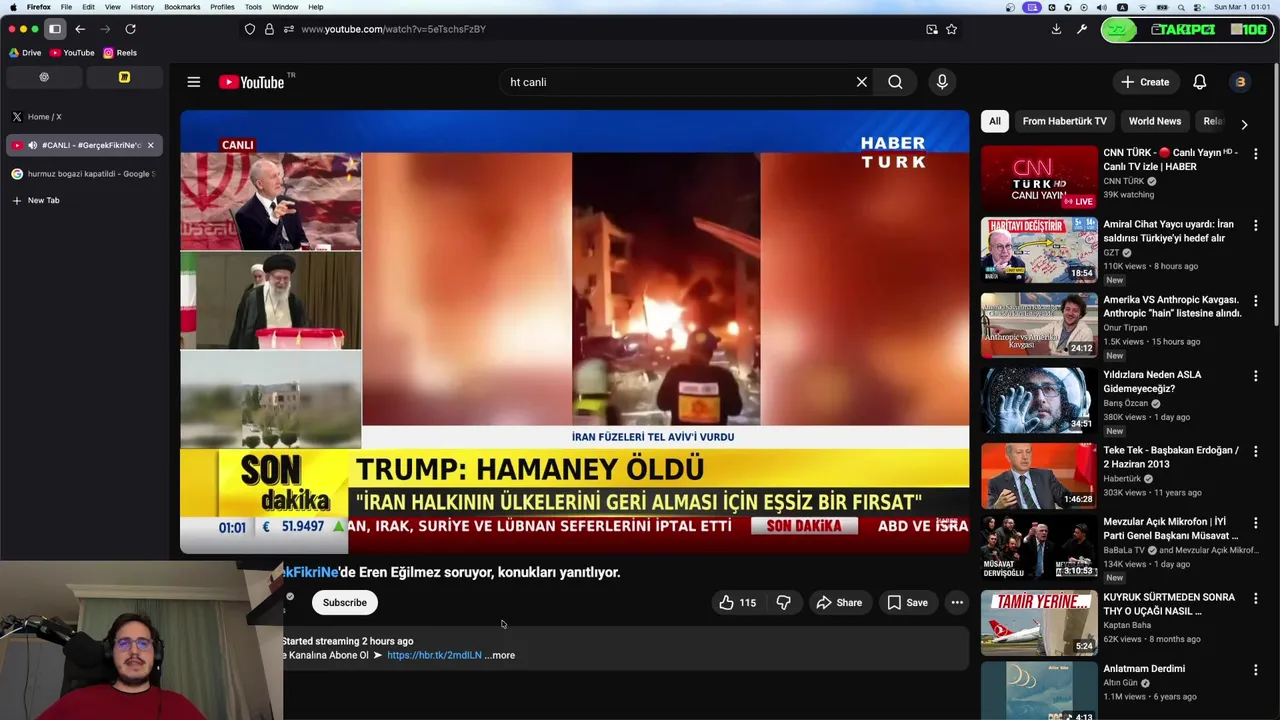Image resolution: width=1280 pixels, height=720 pixels.
Task: Open the Apple menu
Action: [x=13, y=7]
